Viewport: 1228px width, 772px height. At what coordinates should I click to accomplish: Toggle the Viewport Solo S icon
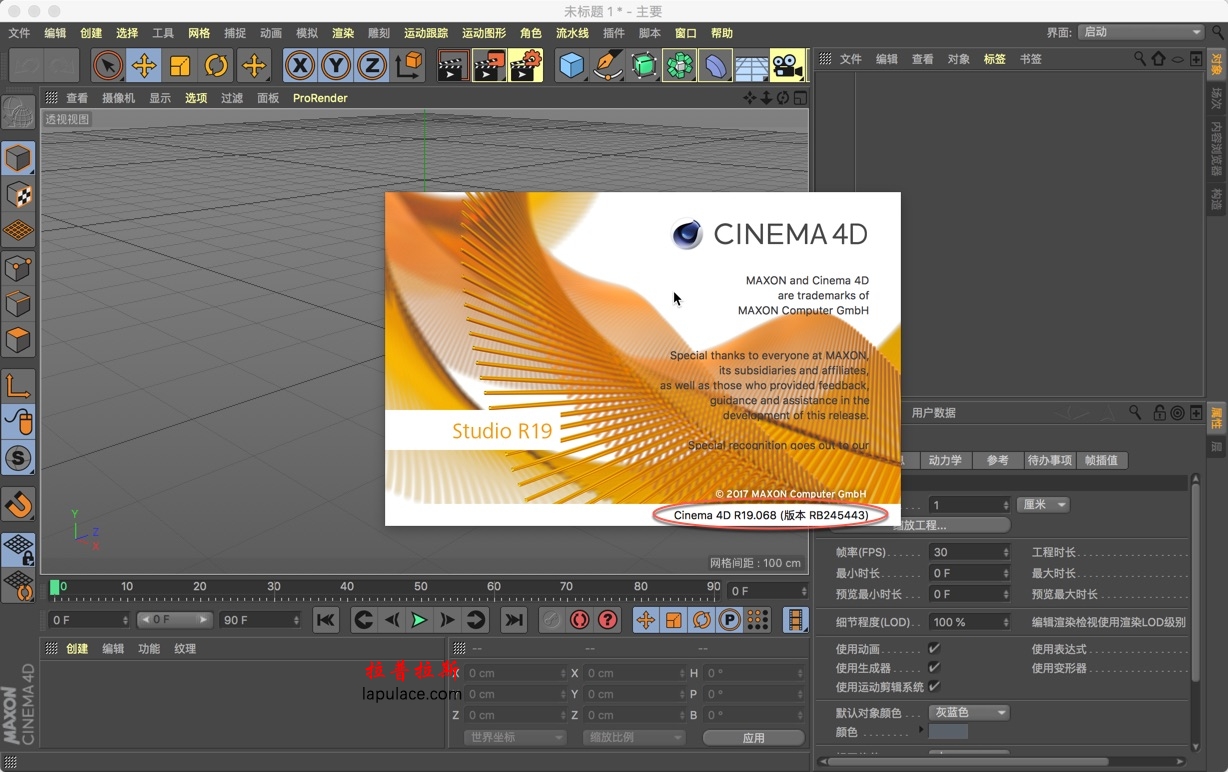pos(18,458)
